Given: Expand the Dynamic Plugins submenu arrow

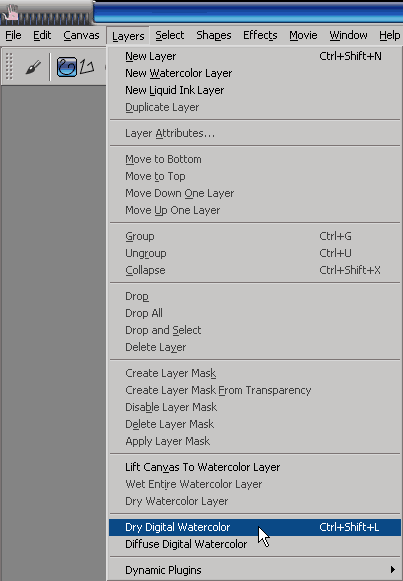Looking at the screenshot, I should [393, 569].
